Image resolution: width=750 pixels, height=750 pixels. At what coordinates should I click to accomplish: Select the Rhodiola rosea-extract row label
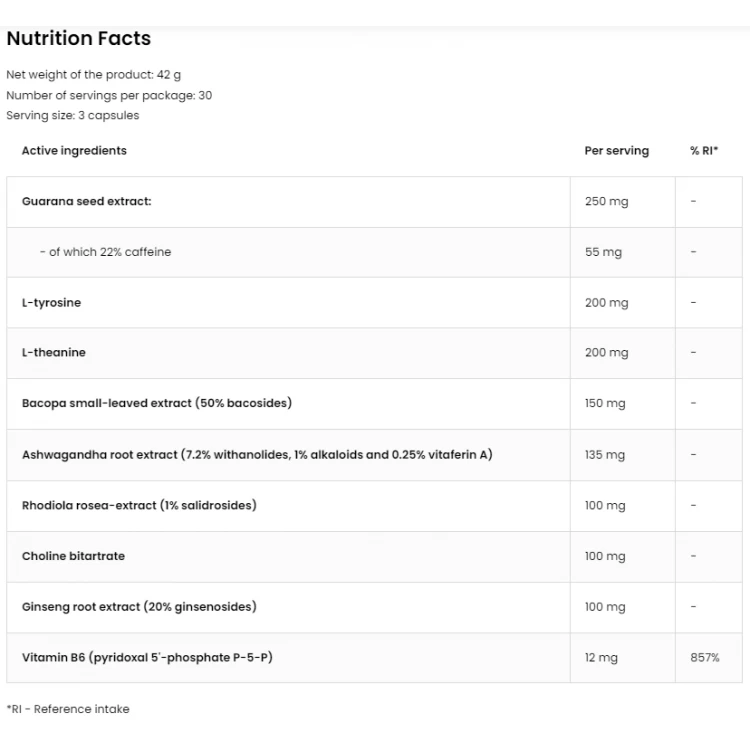[x=139, y=506]
